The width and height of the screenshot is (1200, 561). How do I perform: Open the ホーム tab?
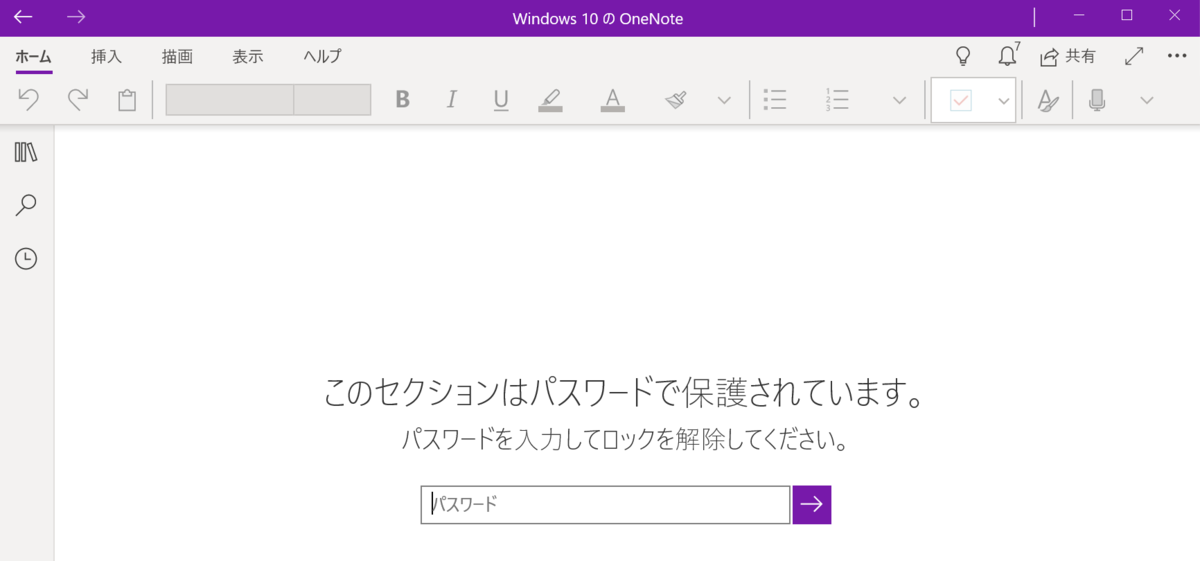pos(33,57)
